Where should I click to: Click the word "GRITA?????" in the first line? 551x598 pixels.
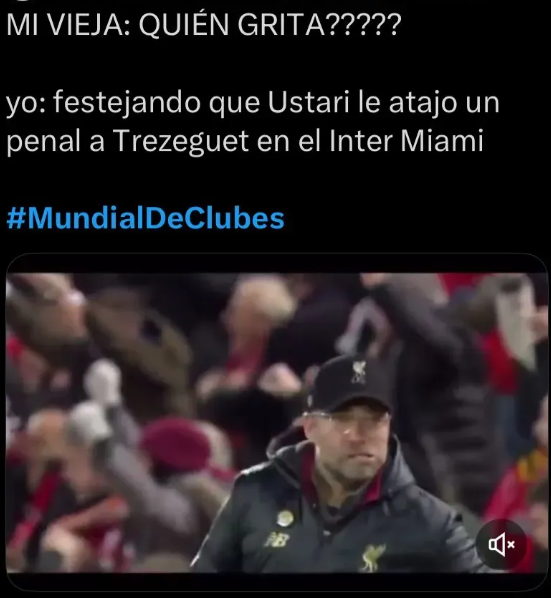click(x=319, y=24)
